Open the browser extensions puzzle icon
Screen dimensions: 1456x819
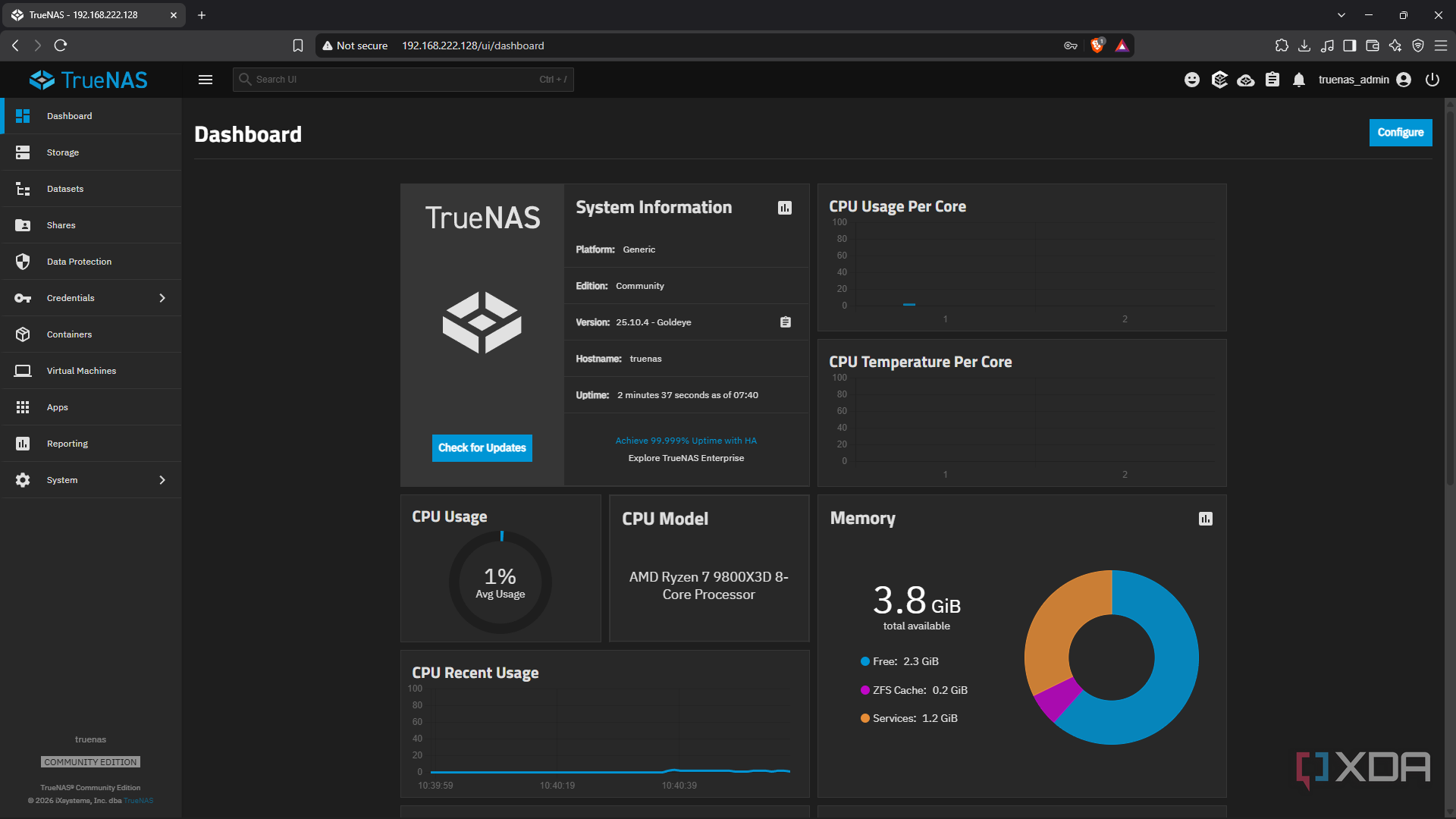click(1282, 45)
